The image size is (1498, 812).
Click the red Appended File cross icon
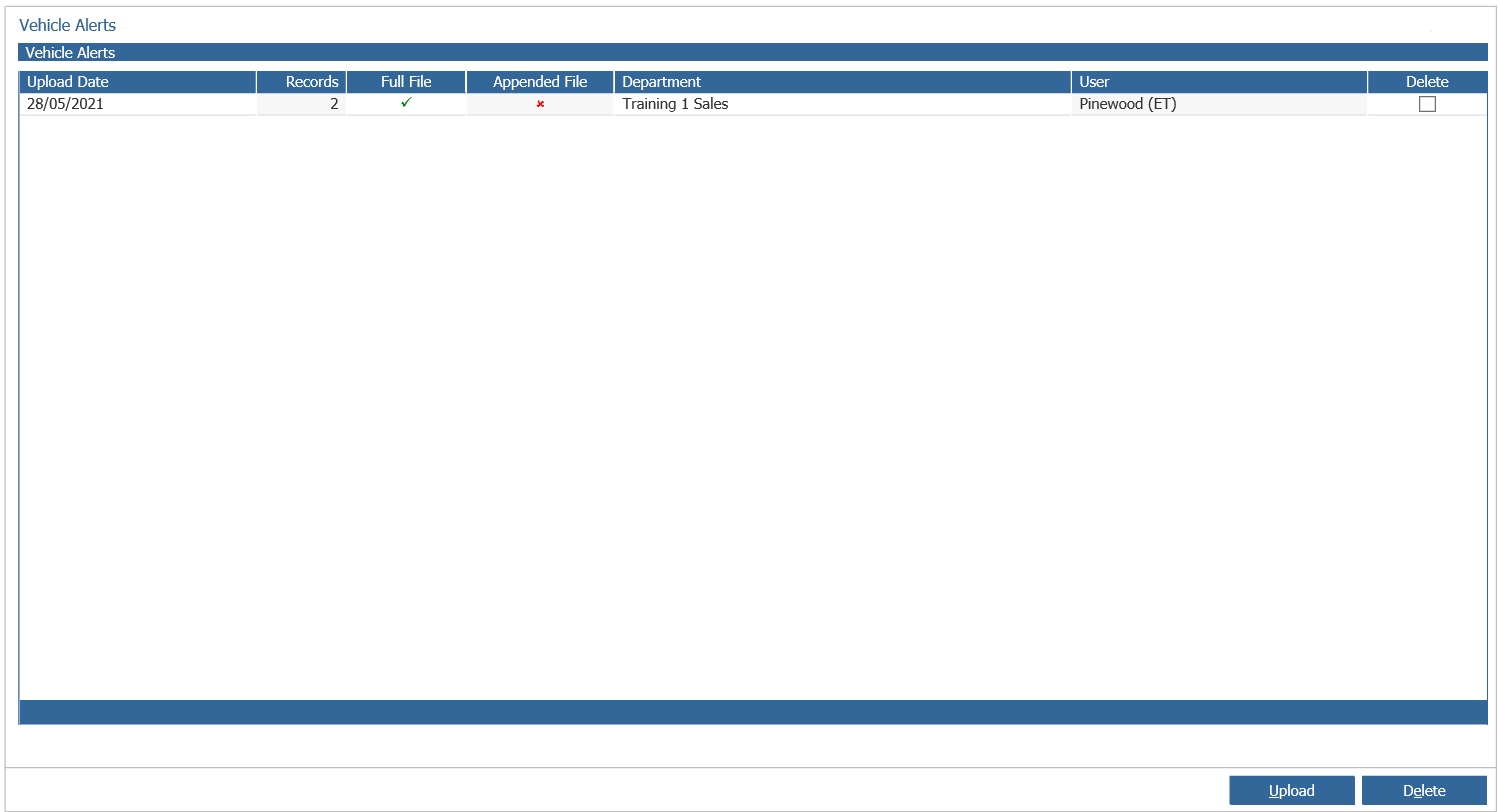tap(540, 104)
